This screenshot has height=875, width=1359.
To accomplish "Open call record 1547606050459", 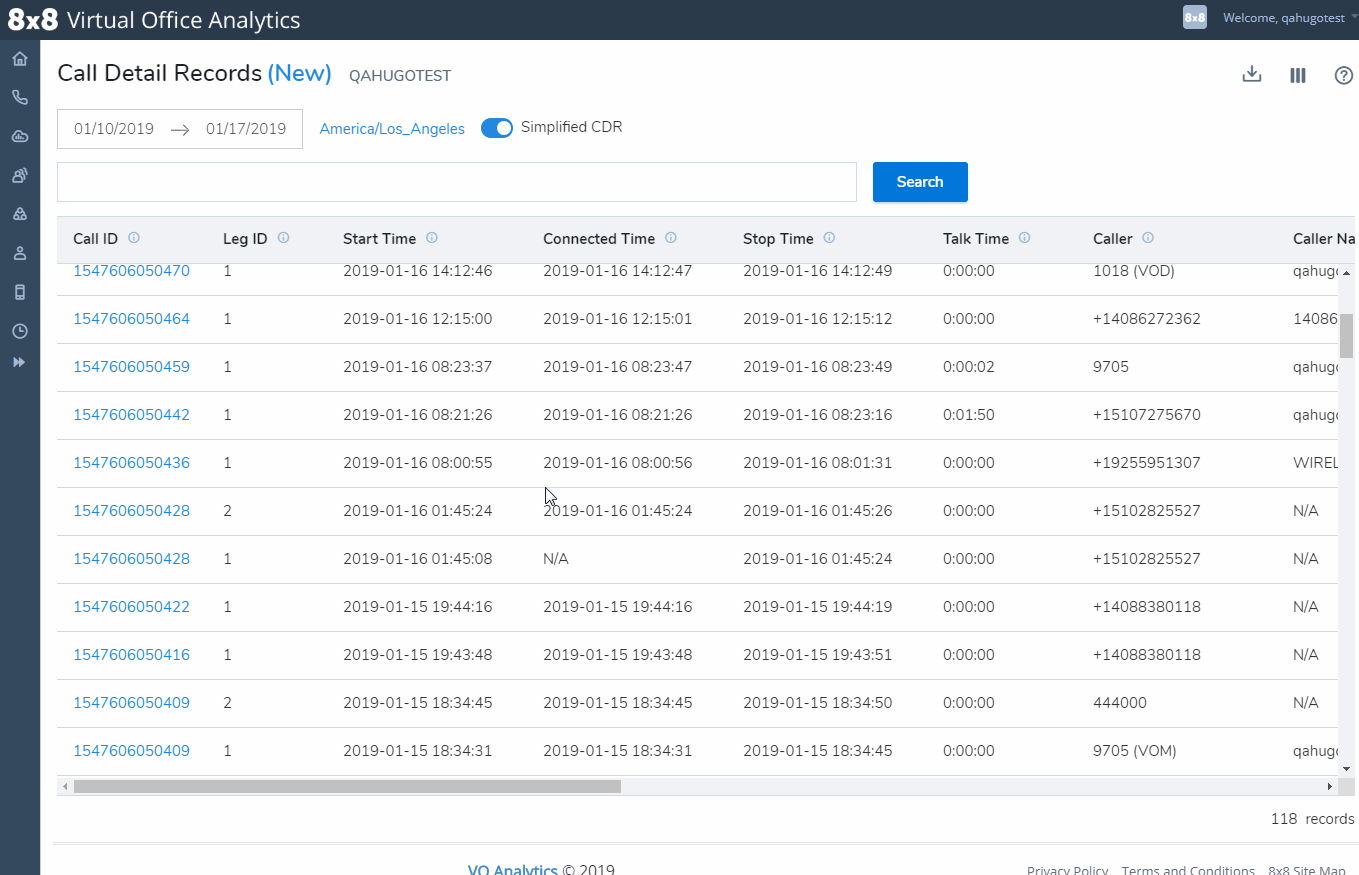I will [131, 367].
